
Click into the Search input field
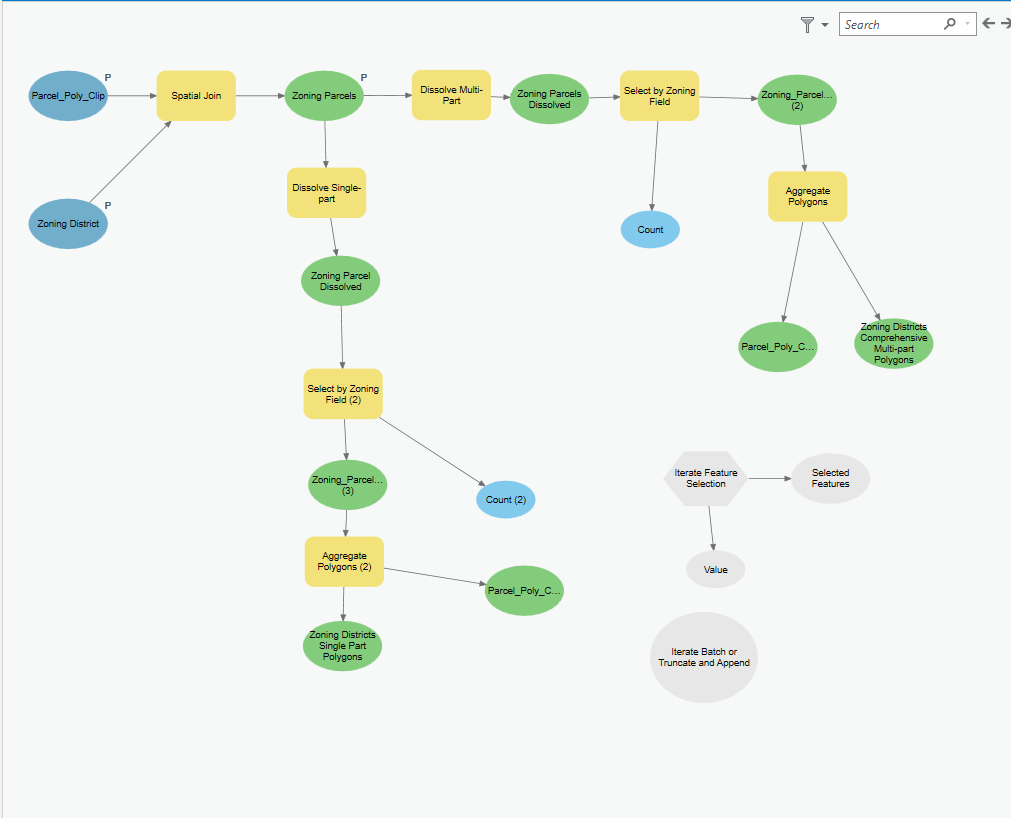click(x=891, y=24)
